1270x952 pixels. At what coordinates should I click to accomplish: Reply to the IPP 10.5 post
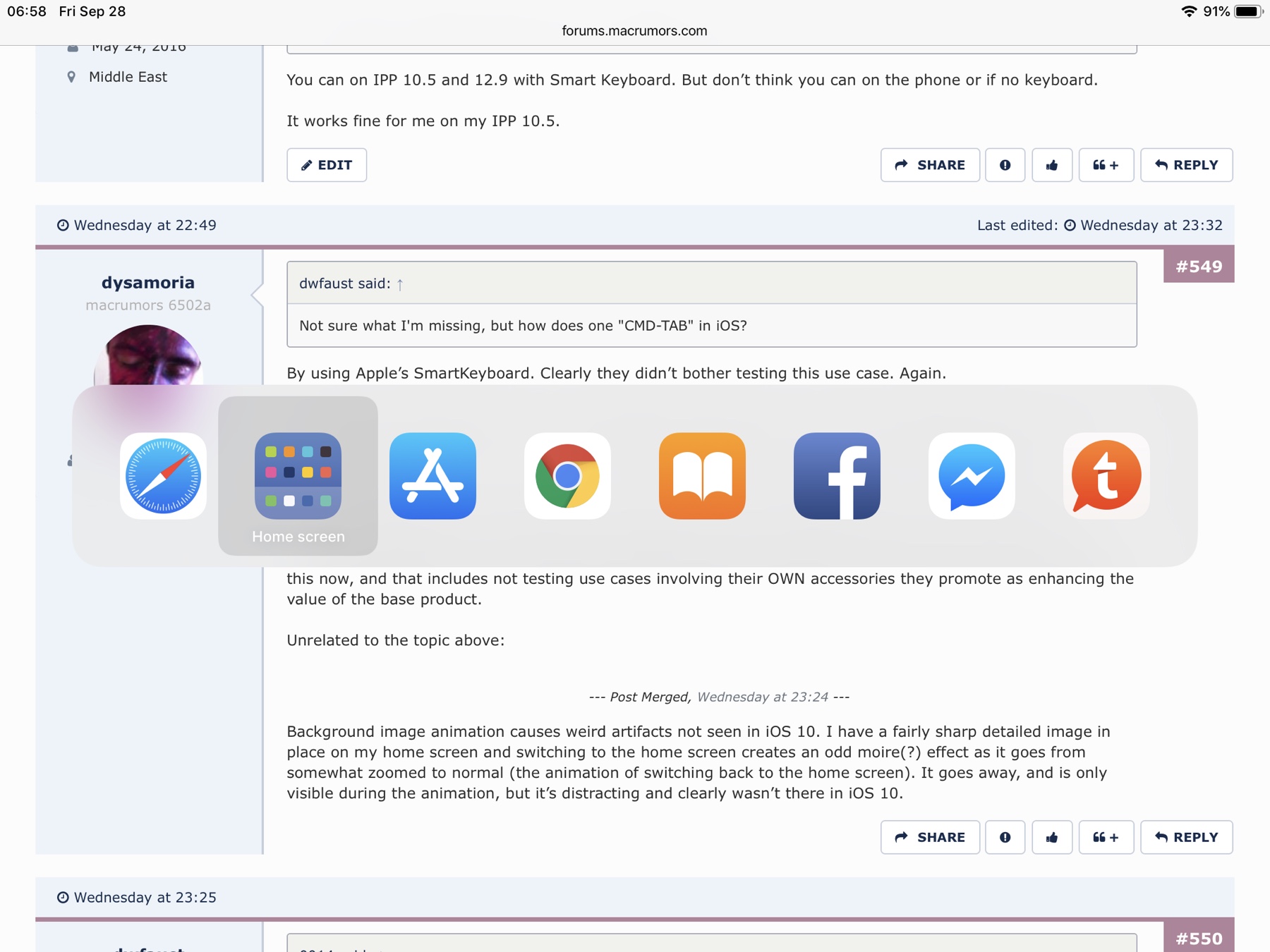tap(1187, 165)
